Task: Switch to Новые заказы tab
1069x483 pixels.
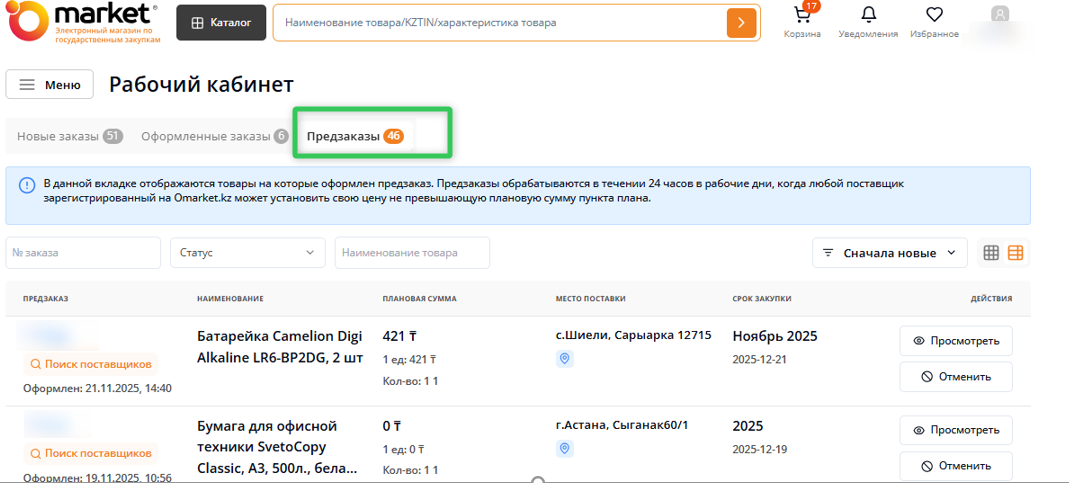Action: (x=69, y=136)
